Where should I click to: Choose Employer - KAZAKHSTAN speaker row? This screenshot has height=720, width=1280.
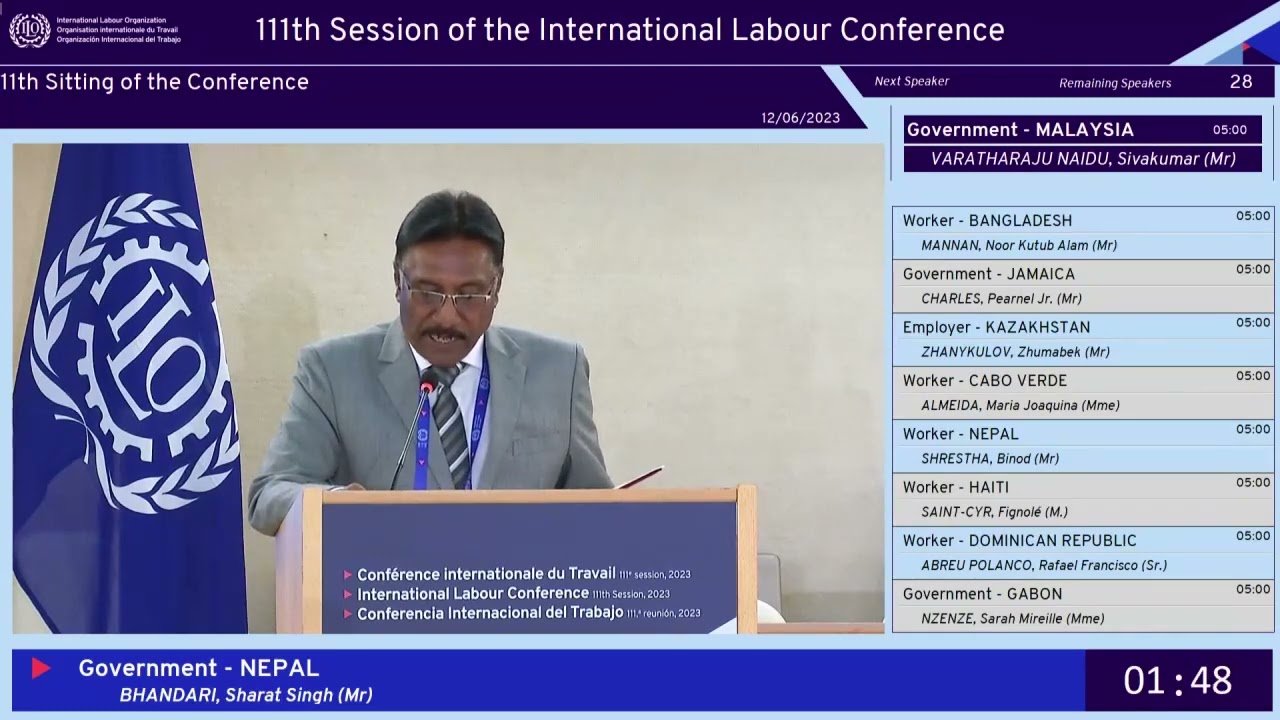click(1082, 339)
